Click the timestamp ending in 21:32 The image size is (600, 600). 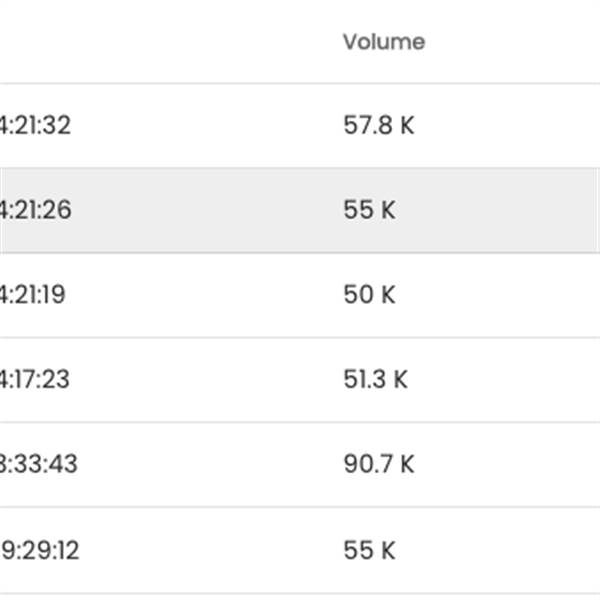point(36,126)
